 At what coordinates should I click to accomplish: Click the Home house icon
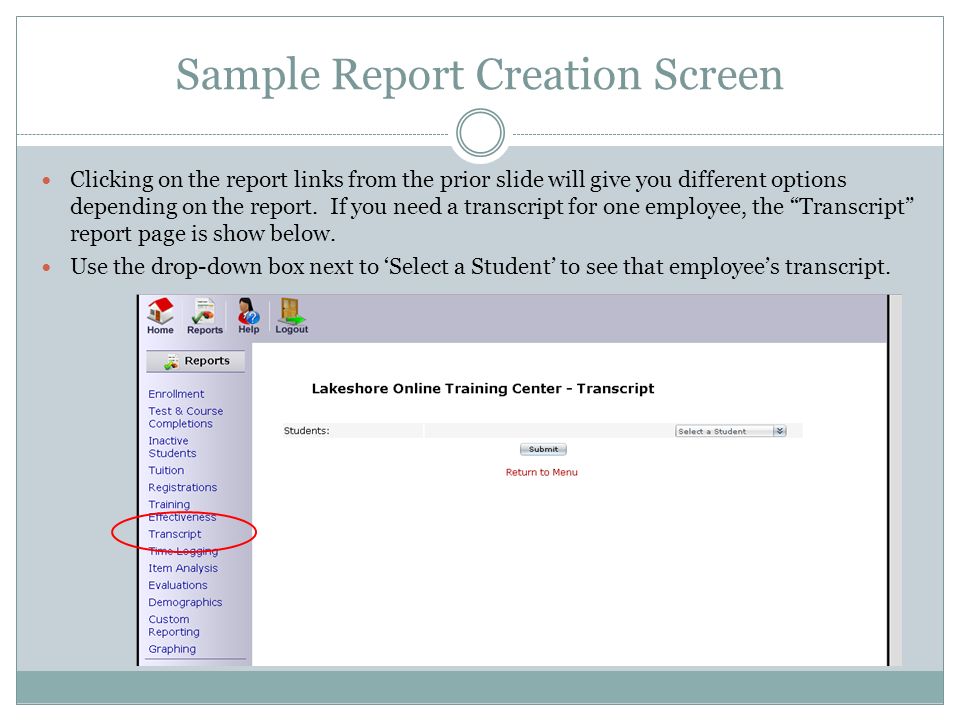[160, 311]
